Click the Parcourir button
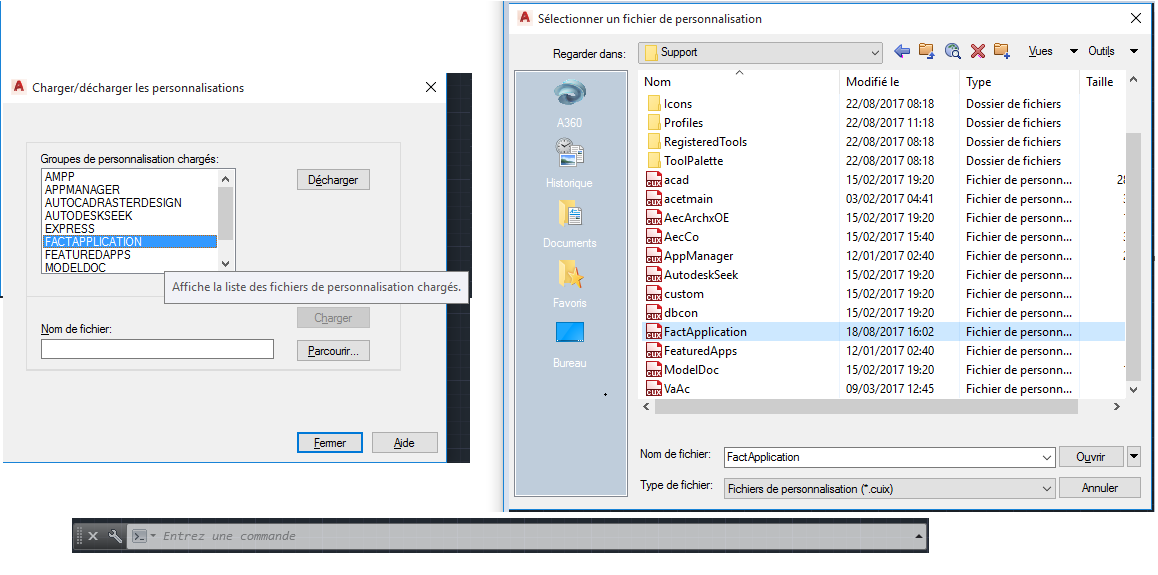This screenshot has width=1158, height=575. [x=333, y=351]
